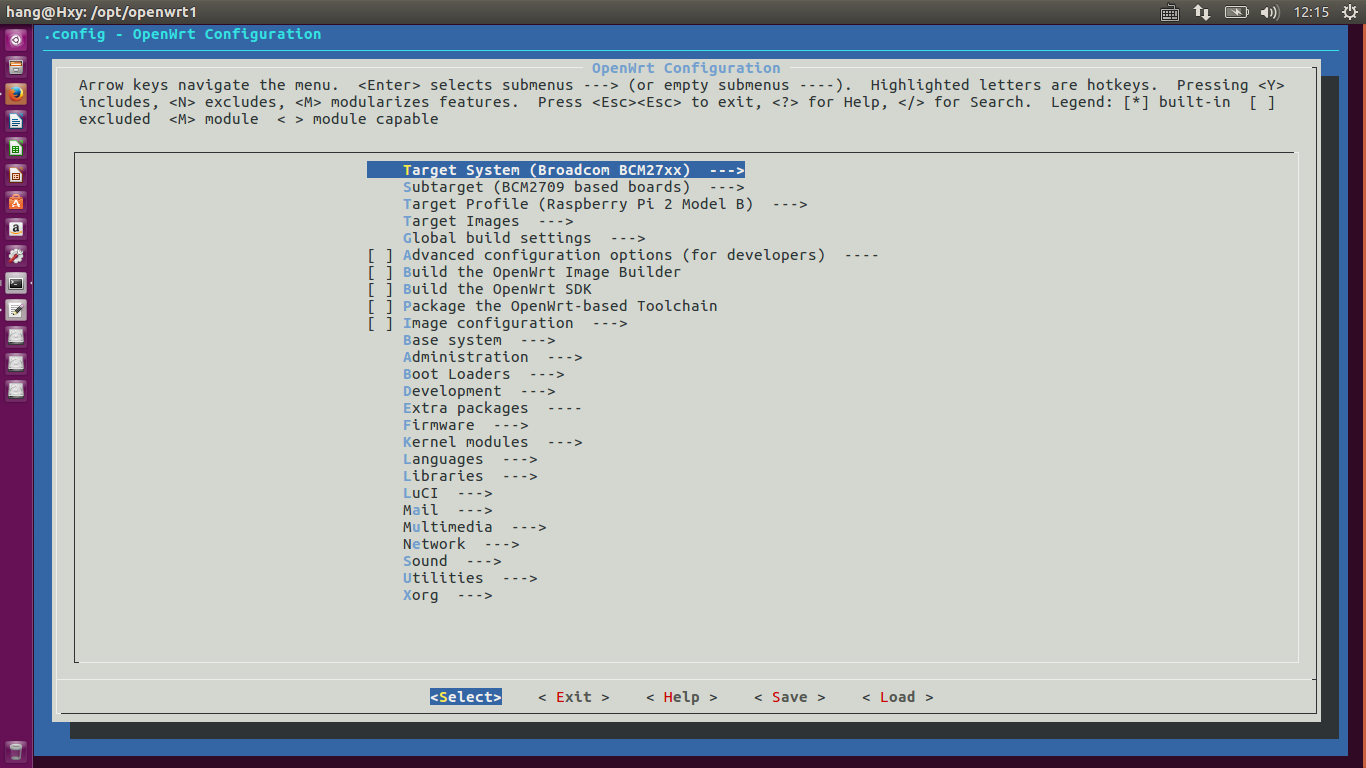Open LibreOffice Writer from the dock
The height and width of the screenshot is (768, 1366).
(x=16, y=121)
